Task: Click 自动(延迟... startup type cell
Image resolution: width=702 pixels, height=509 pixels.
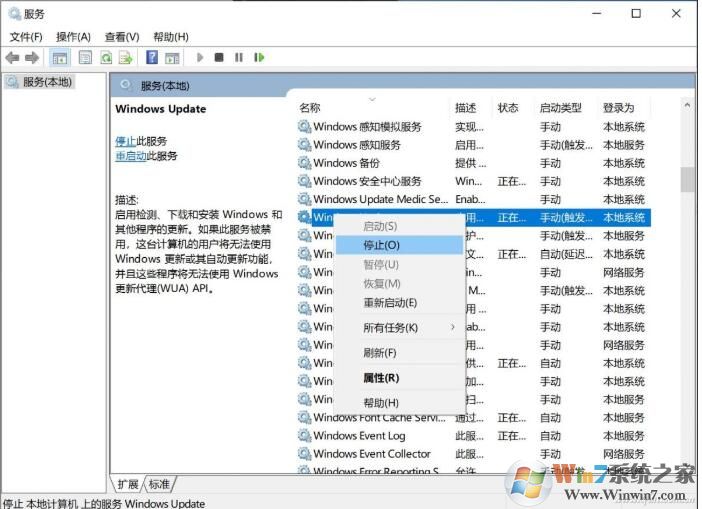Action: click(566, 254)
